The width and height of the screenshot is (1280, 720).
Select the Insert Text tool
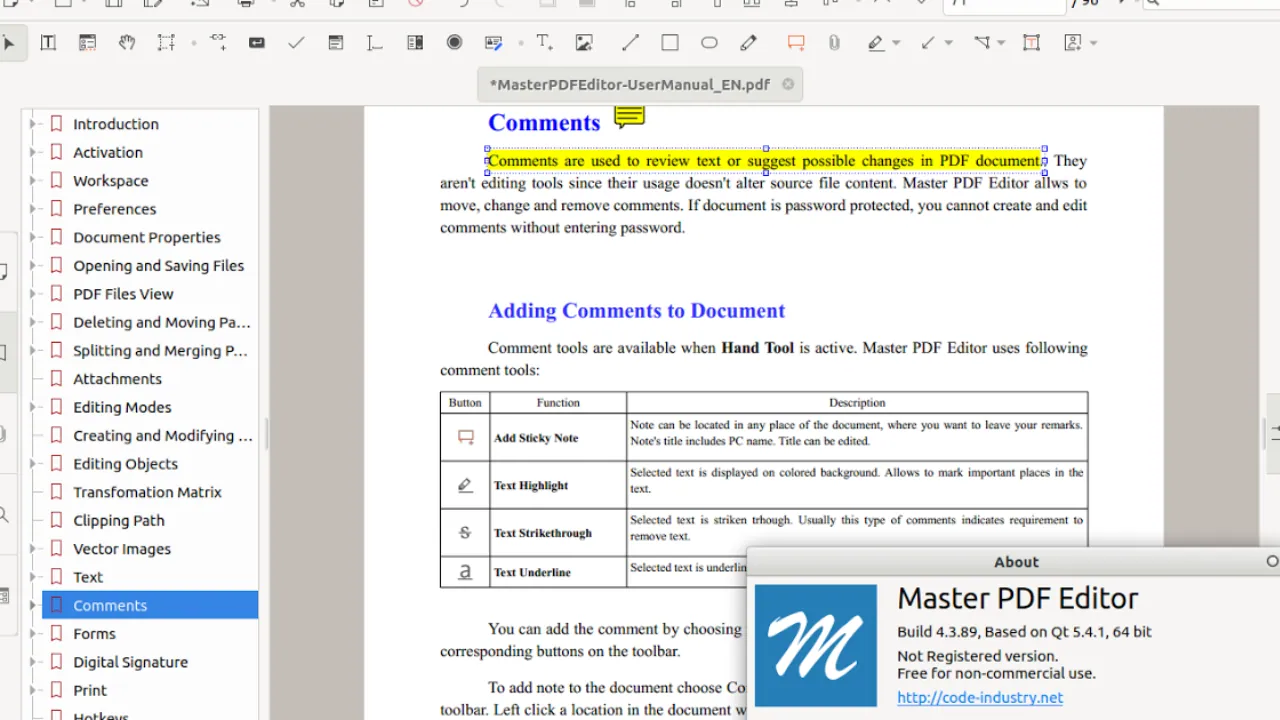pos(545,43)
